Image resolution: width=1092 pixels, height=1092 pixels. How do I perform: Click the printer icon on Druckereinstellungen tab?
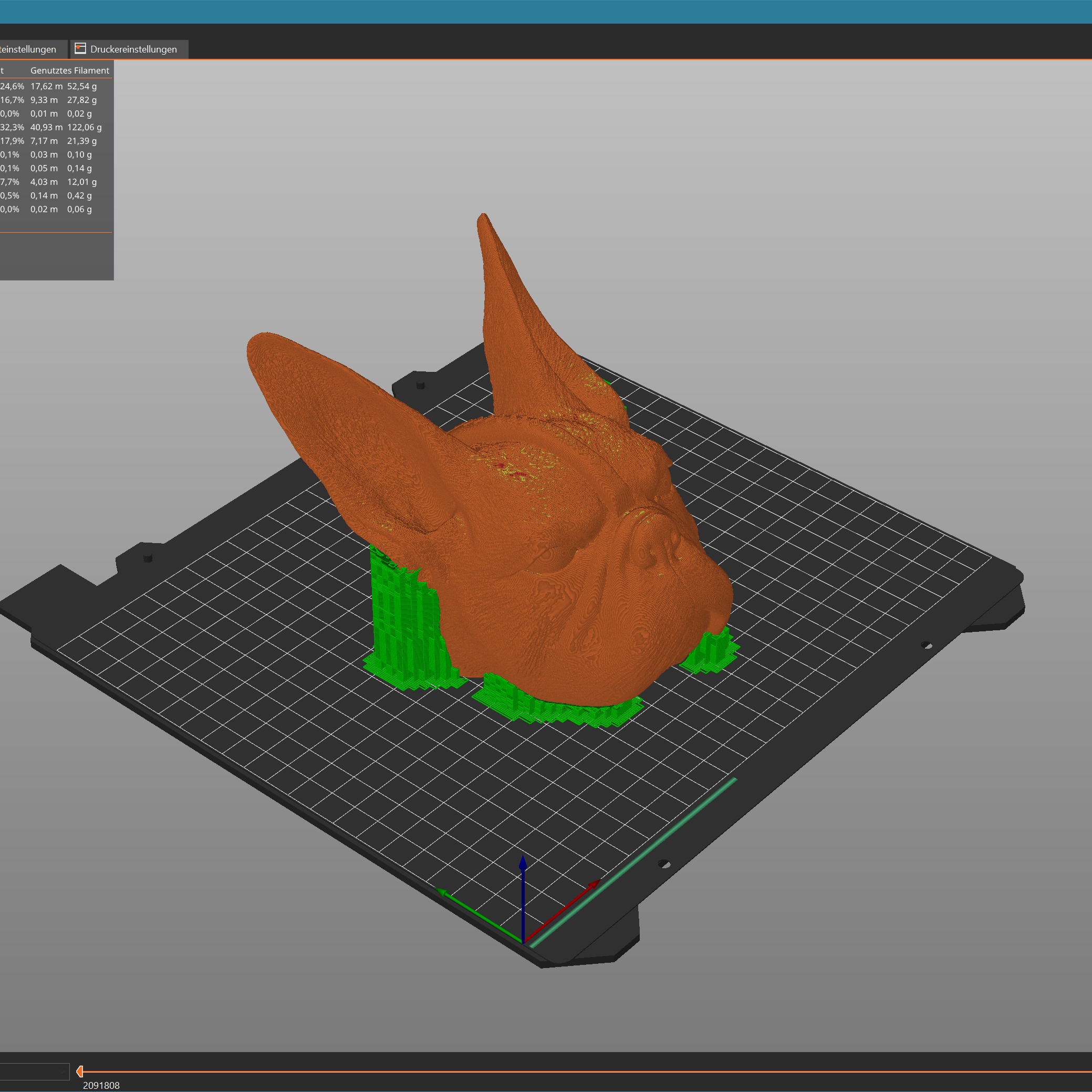coord(81,49)
